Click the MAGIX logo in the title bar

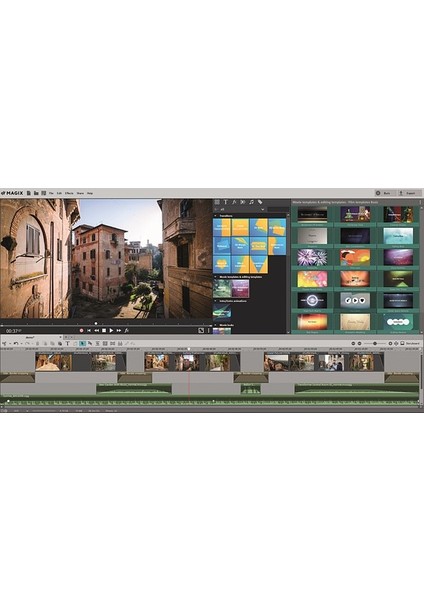click(x=12, y=193)
